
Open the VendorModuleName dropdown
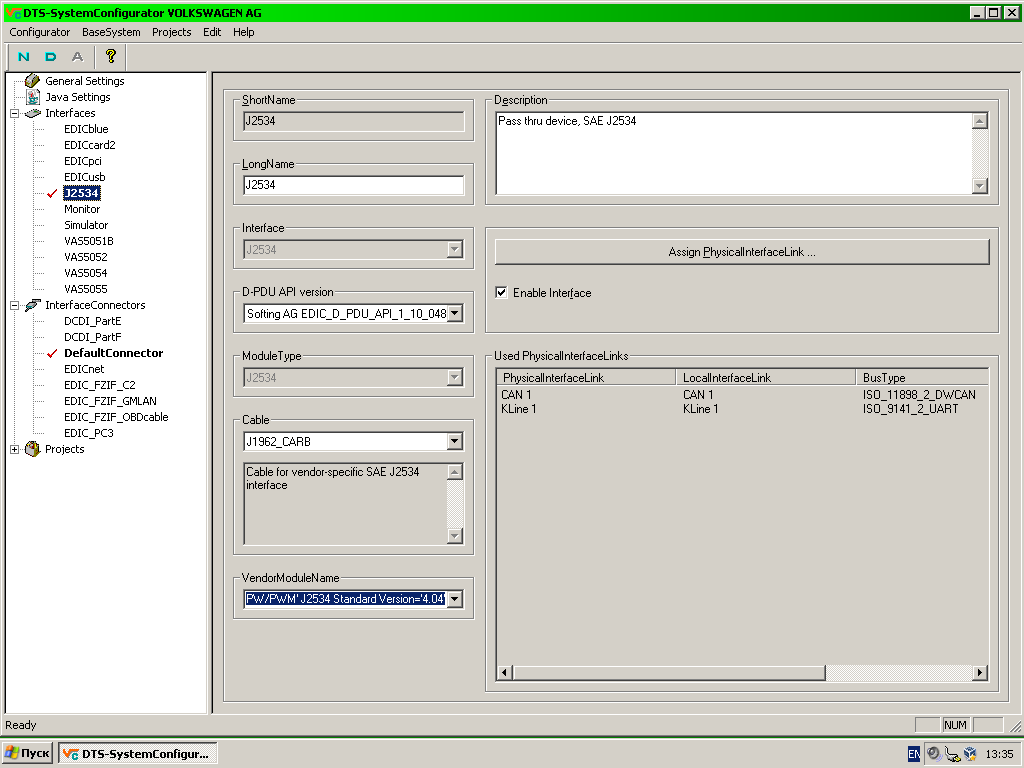455,599
